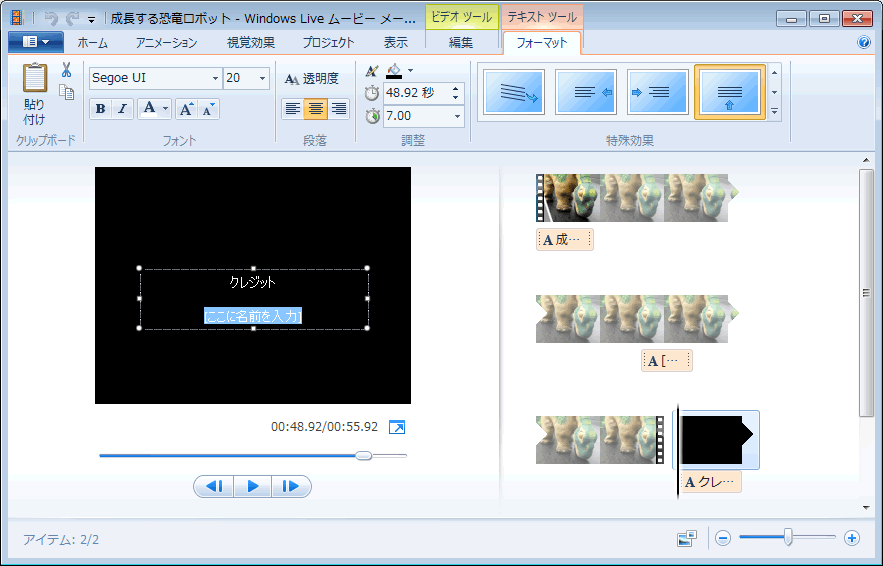Open the font size 20 dropdown

click(262, 78)
